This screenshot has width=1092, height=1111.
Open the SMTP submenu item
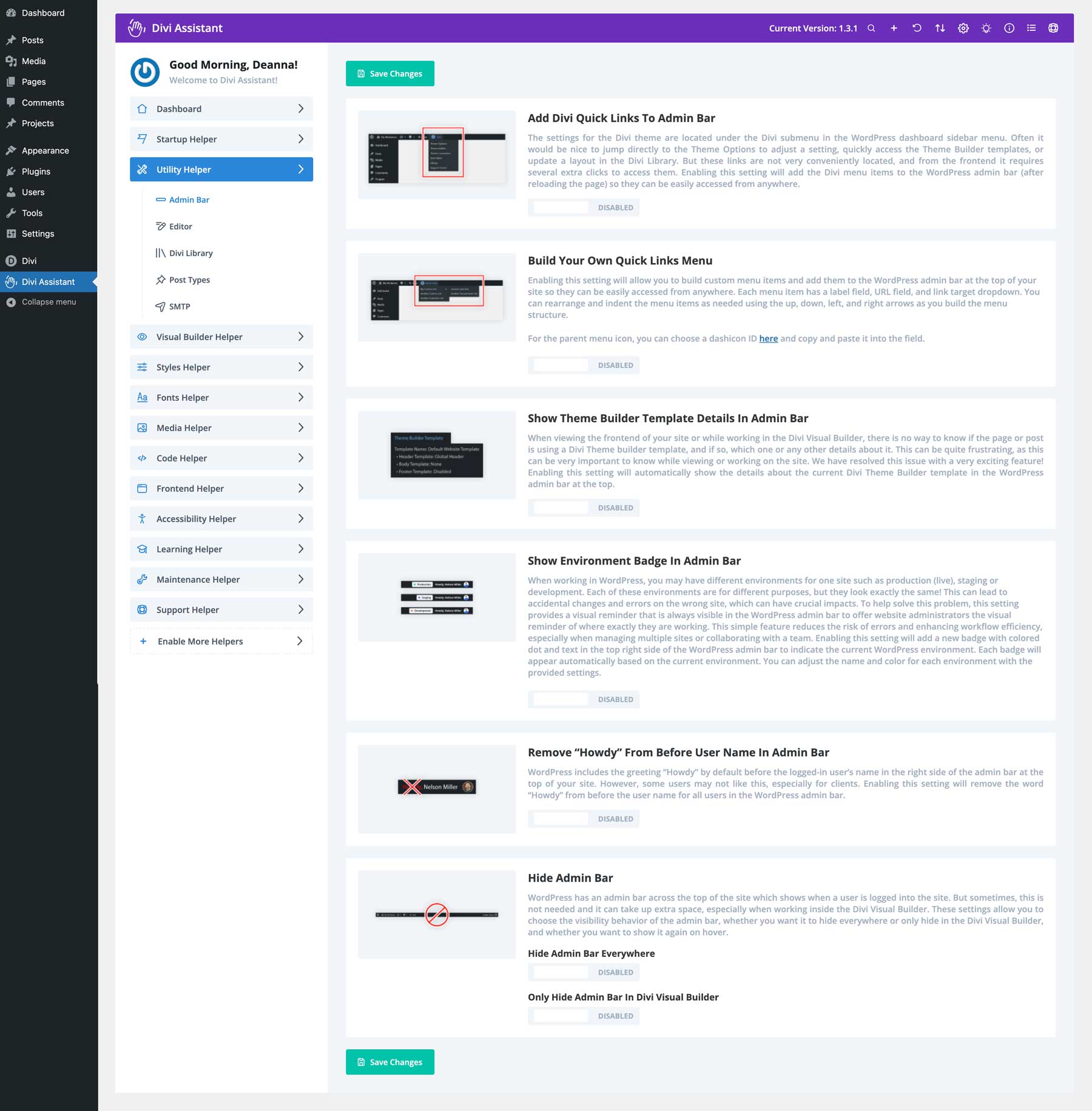point(178,306)
